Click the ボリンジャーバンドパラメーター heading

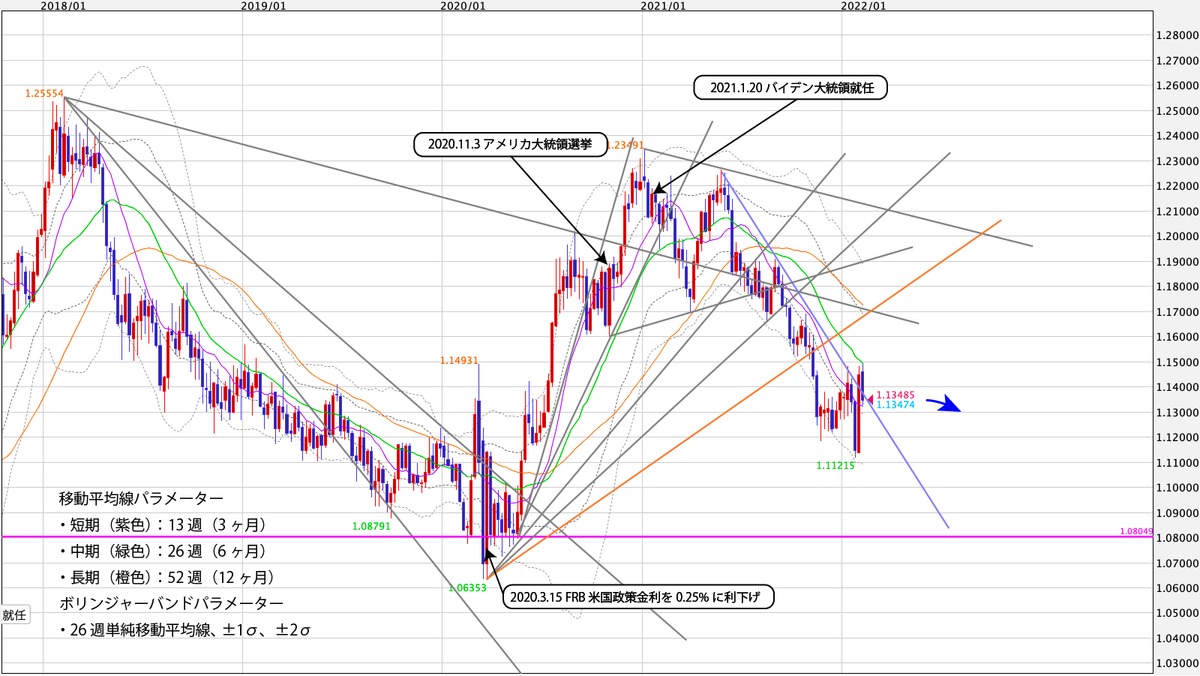tap(170, 604)
